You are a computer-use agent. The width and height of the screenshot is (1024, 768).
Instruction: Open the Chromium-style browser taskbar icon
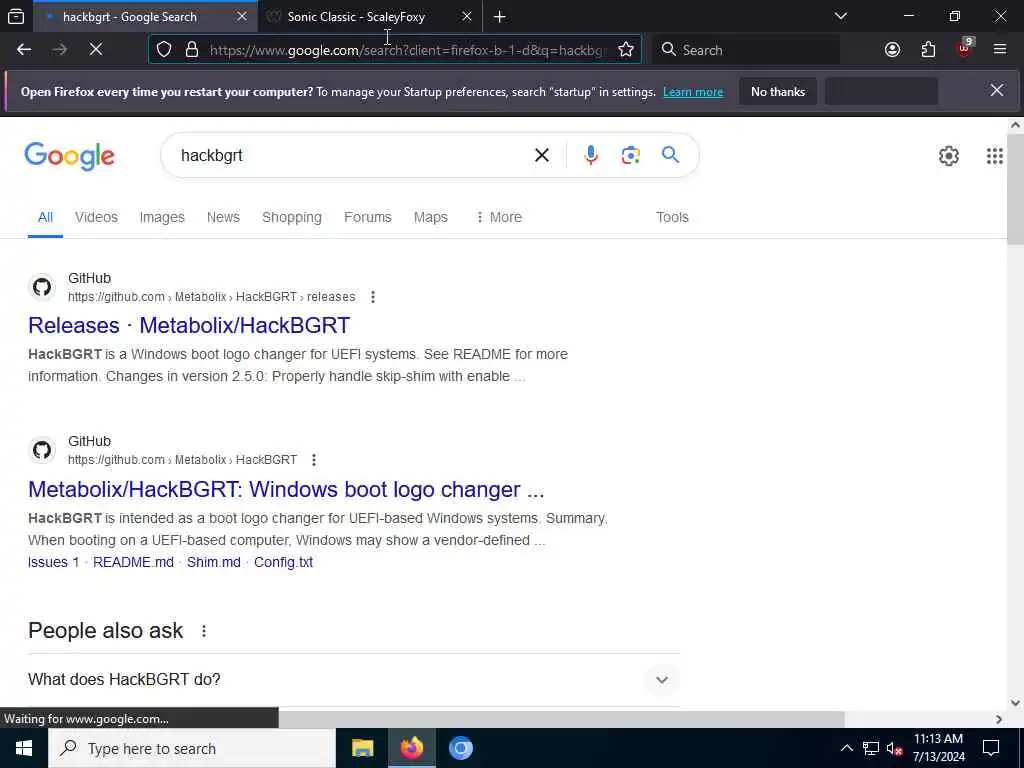[460, 748]
